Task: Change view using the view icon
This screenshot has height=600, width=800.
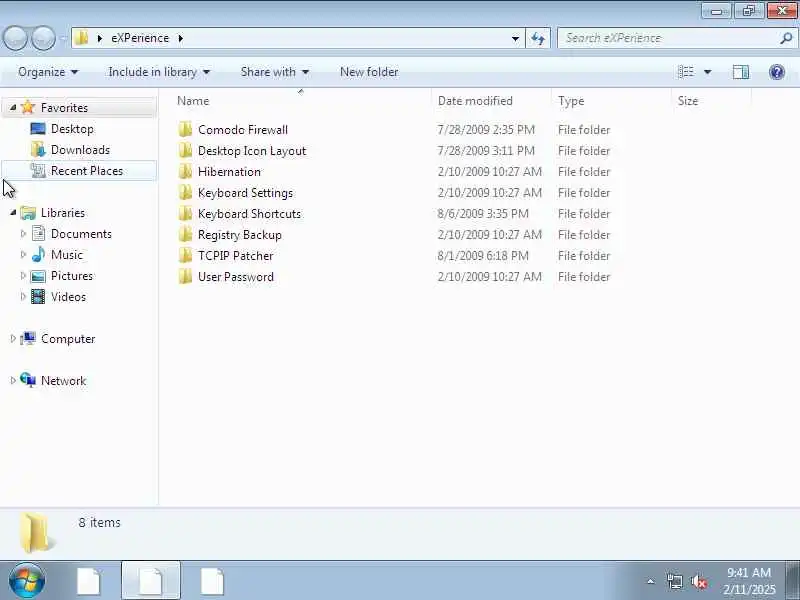Action: coord(686,72)
